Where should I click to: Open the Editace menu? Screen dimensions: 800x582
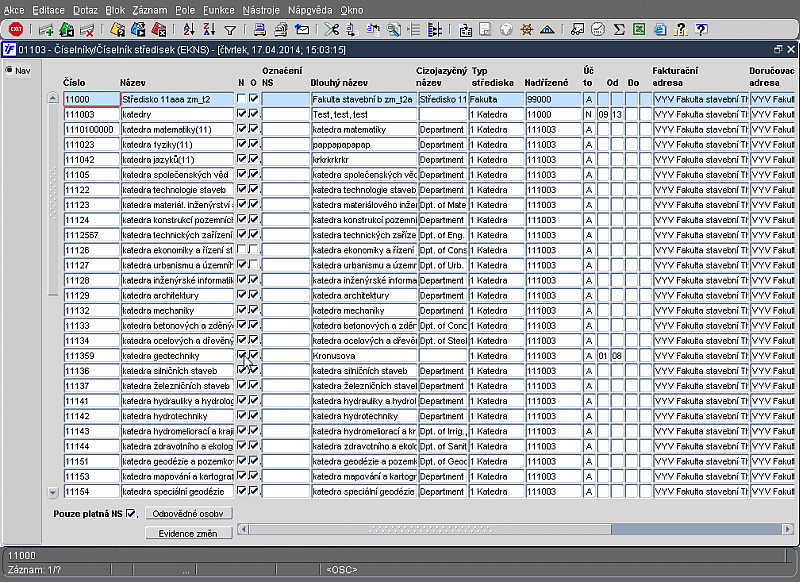pyautogui.click(x=48, y=10)
